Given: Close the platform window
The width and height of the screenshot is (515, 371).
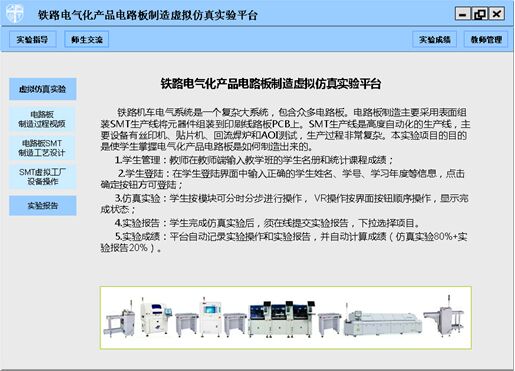Looking at the screenshot, I should coord(497,14).
